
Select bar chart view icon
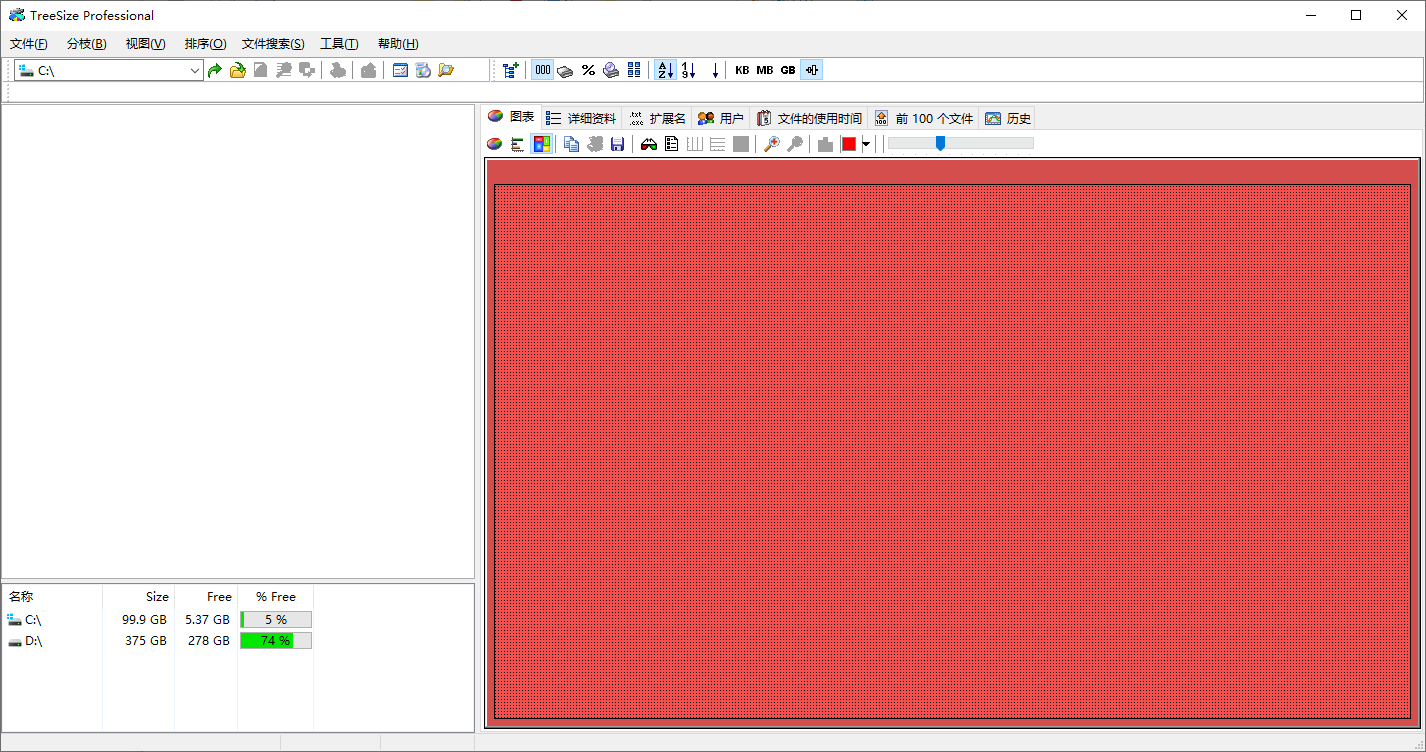pyautogui.click(x=518, y=144)
